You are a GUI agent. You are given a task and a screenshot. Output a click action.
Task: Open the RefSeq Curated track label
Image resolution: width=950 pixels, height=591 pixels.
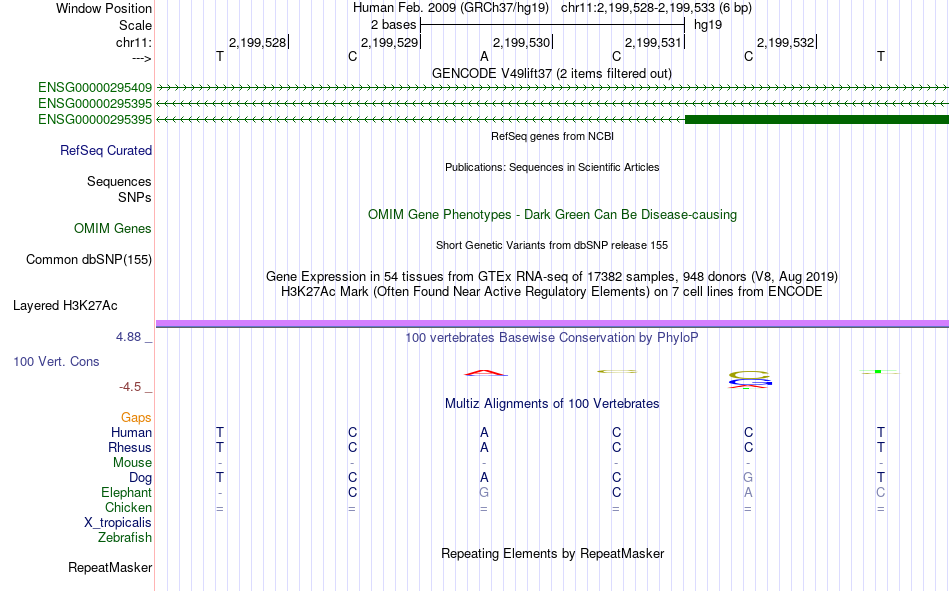click(x=106, y=150)
